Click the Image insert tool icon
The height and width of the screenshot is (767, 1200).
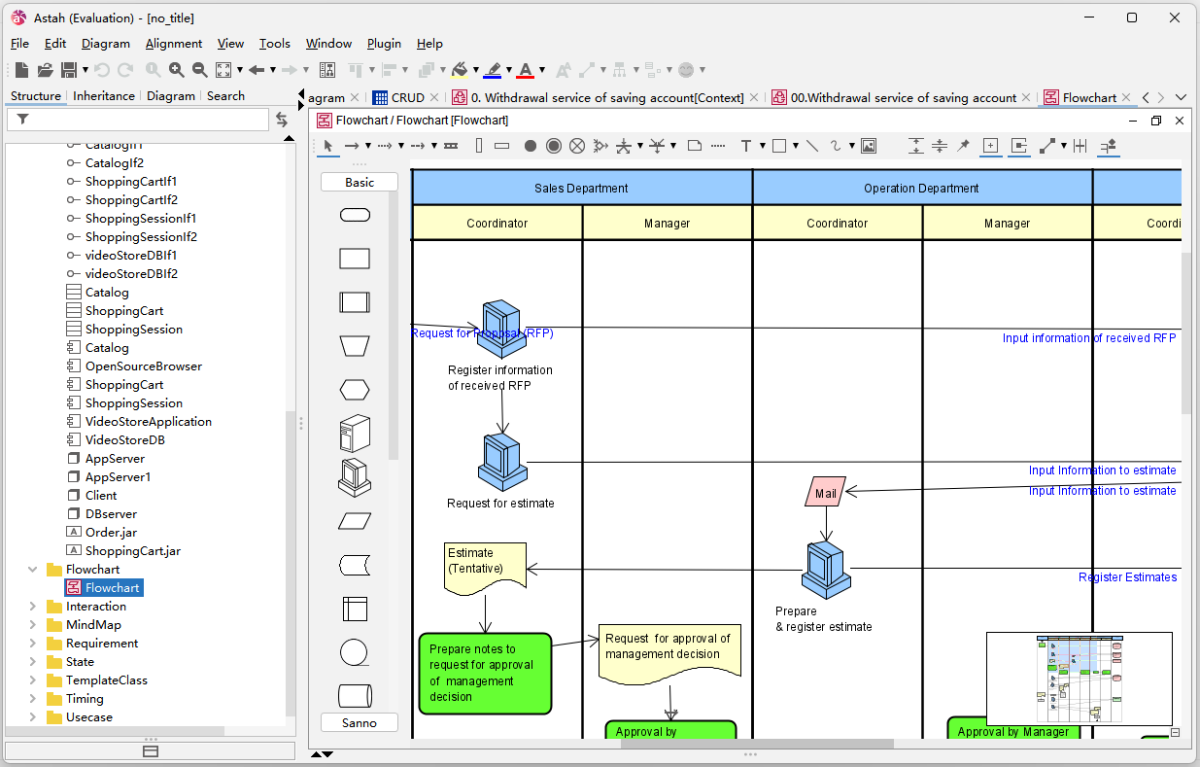point(868,146)
